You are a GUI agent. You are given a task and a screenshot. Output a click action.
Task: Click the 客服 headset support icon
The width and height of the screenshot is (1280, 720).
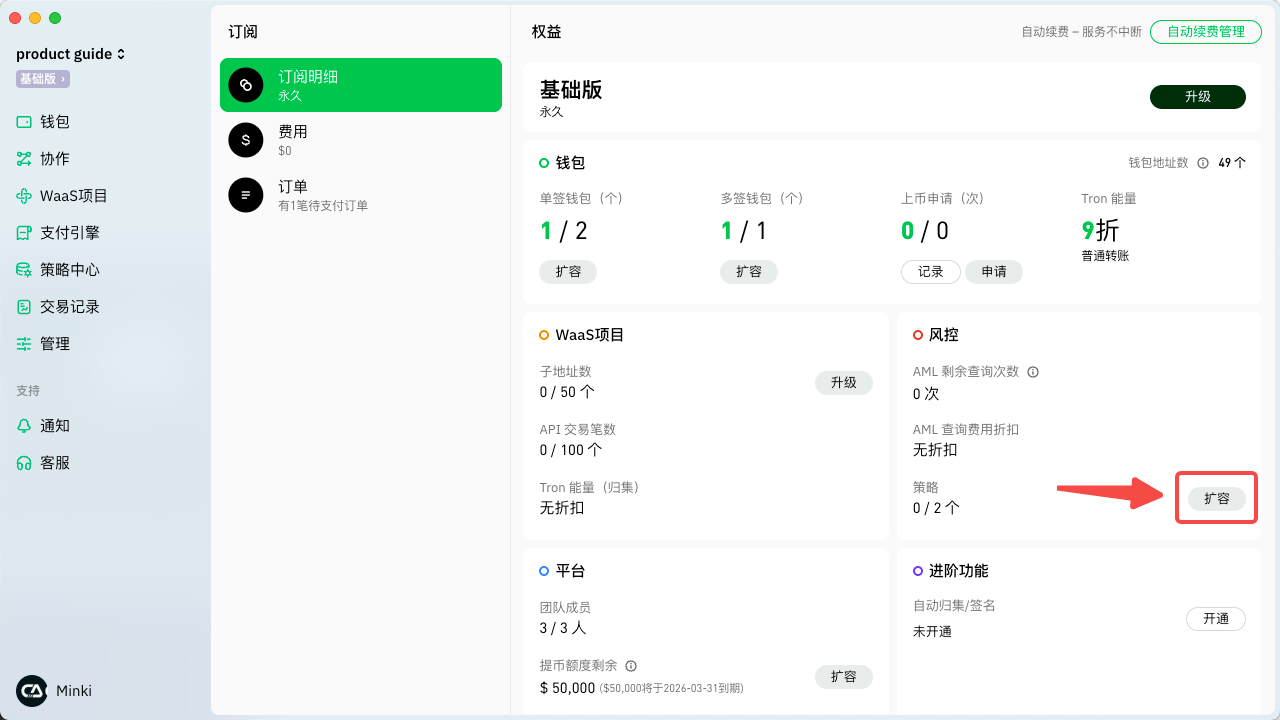pyautogui.click(x=24, y=463)
